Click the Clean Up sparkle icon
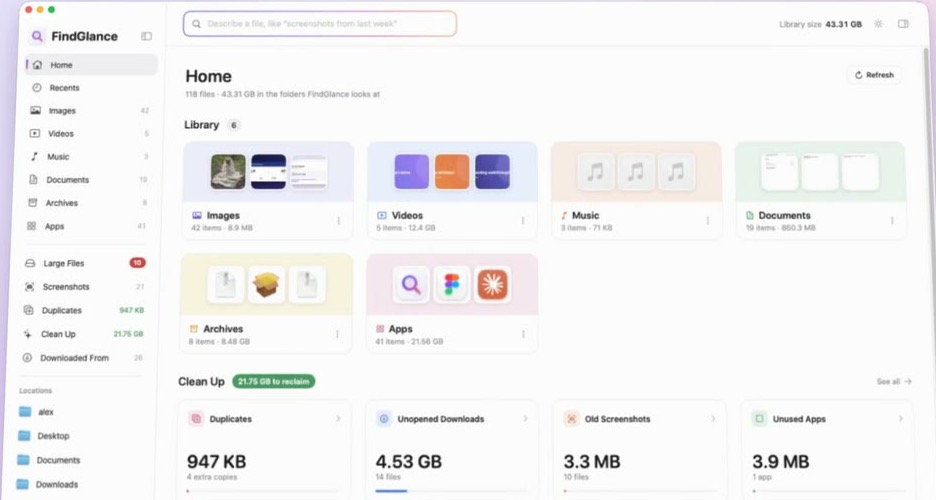Viewport: 936px width, 500px height. click(27, 334)
